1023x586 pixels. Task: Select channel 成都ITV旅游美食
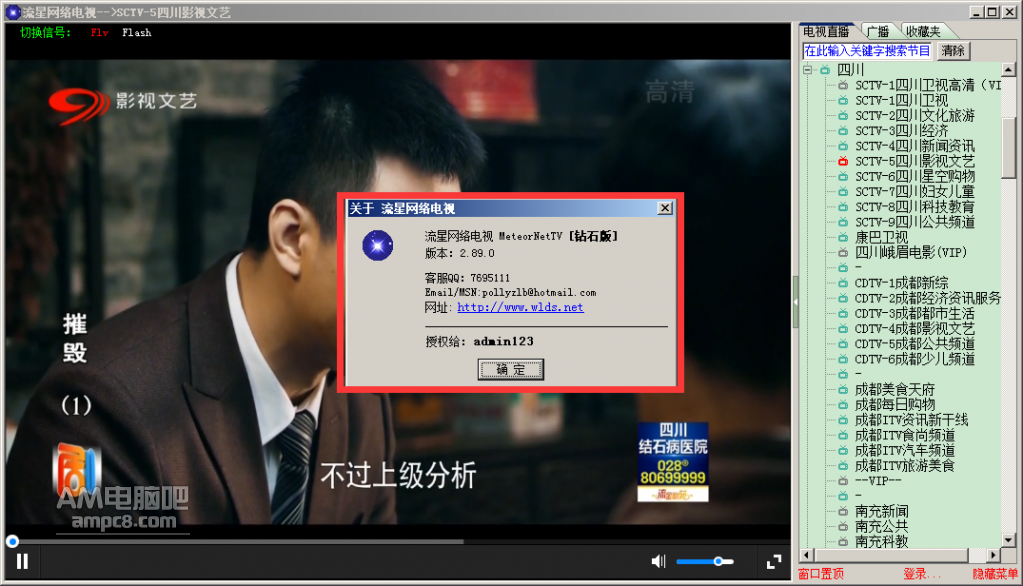pyautogui.click(x=904, y=465)
